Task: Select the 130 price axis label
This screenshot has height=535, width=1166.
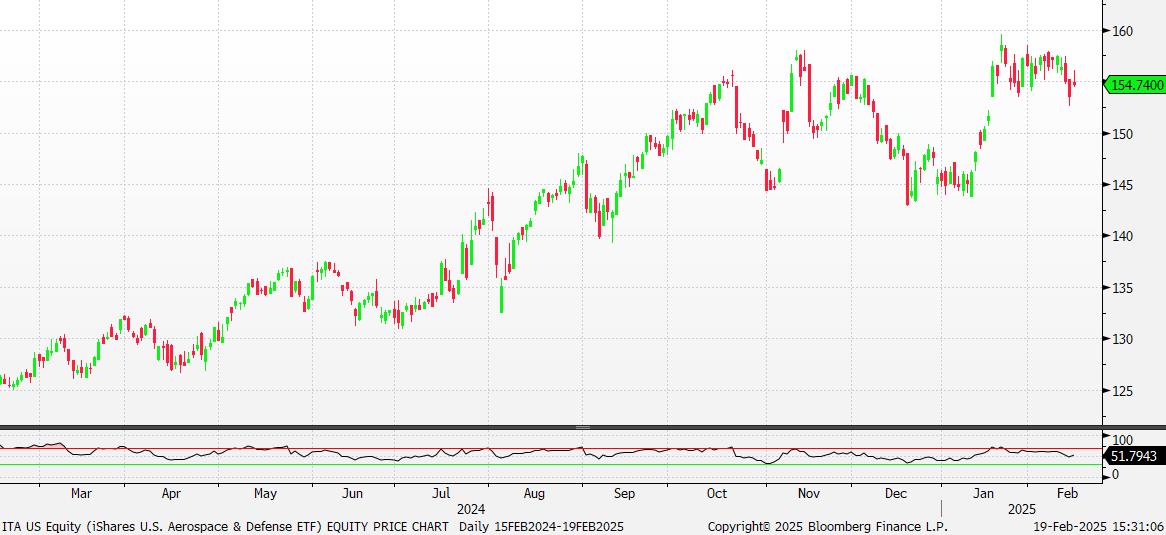Action: point(1122,339)
